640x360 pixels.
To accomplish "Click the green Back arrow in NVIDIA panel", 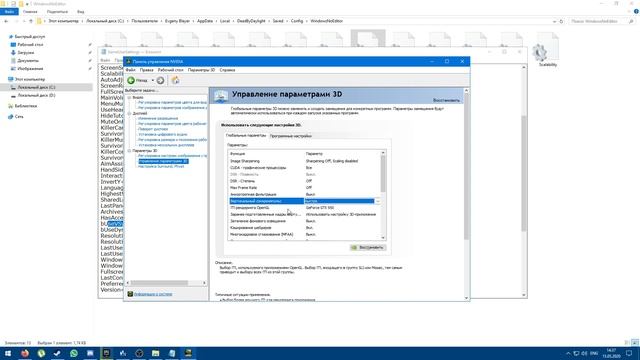I will pos(131,80).
